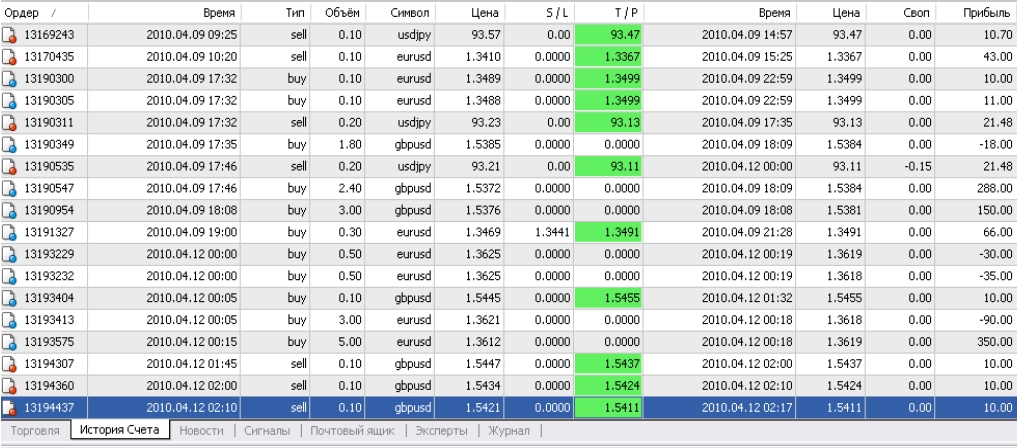Switch to the Журнал tab
This screenshot has height=448, width=1017.
(x=509, y=431)
